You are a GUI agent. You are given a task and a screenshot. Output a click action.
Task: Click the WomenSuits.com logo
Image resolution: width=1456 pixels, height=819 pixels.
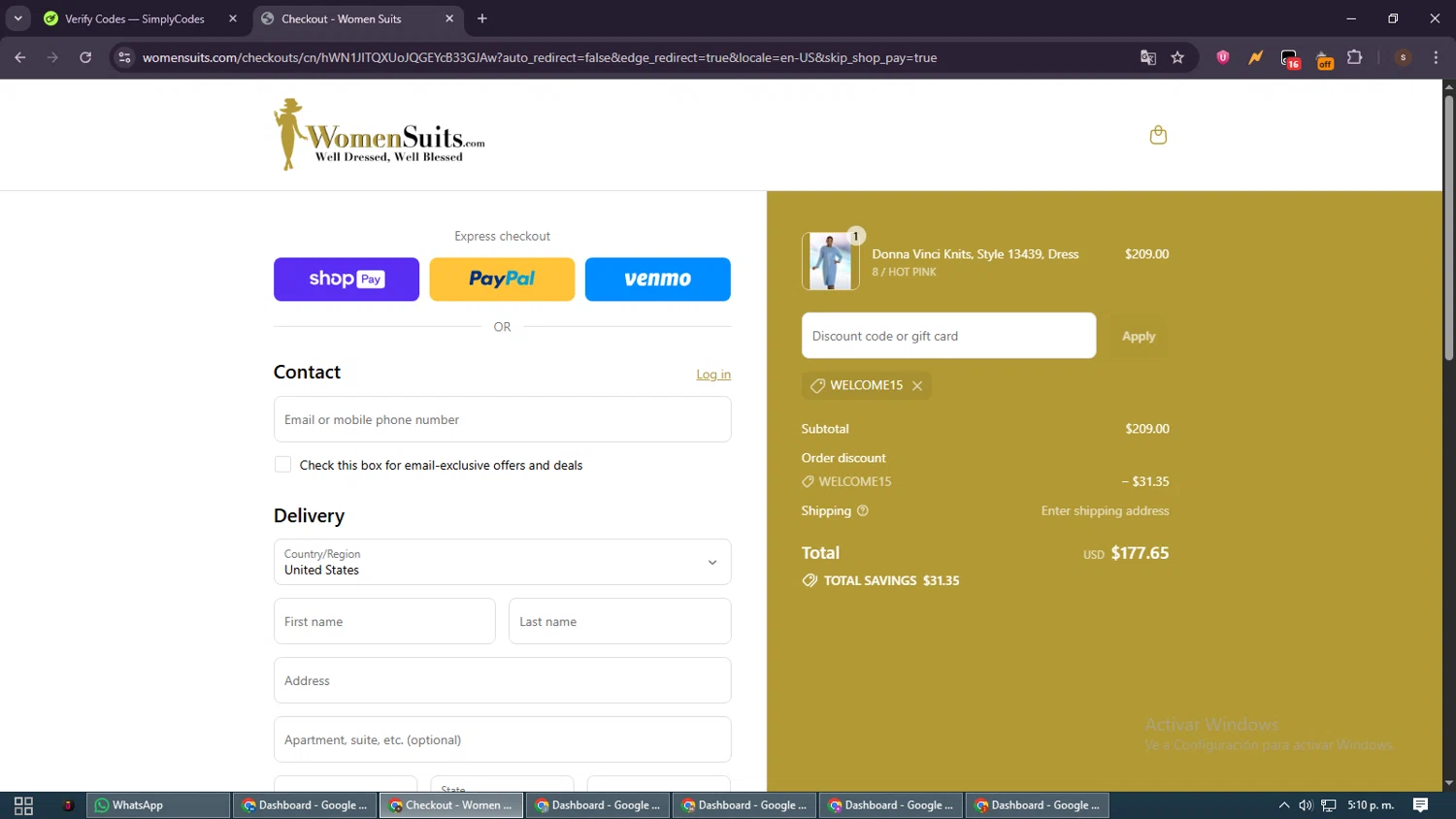pyautogui.click(x=380, y=135)
